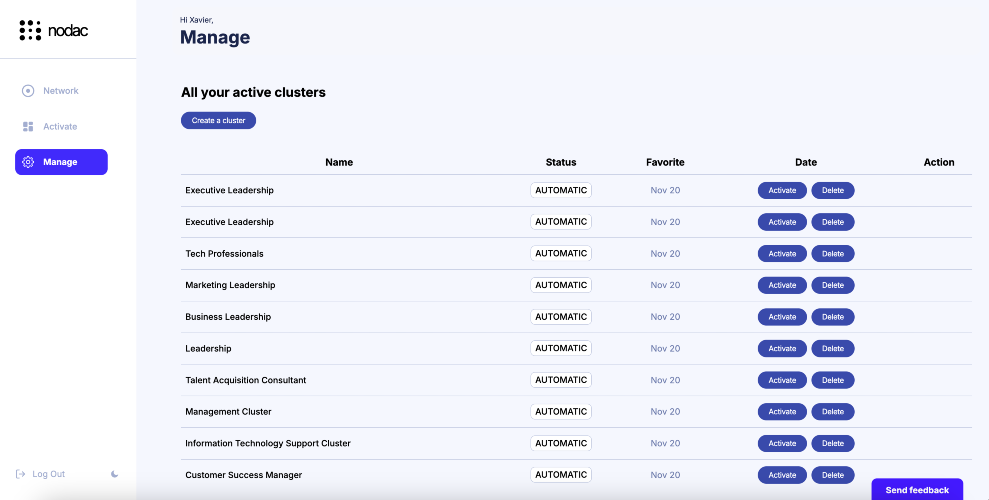Select the Tech Professionals name cell
Screen dimensions: 989x500
pos(224,253)
